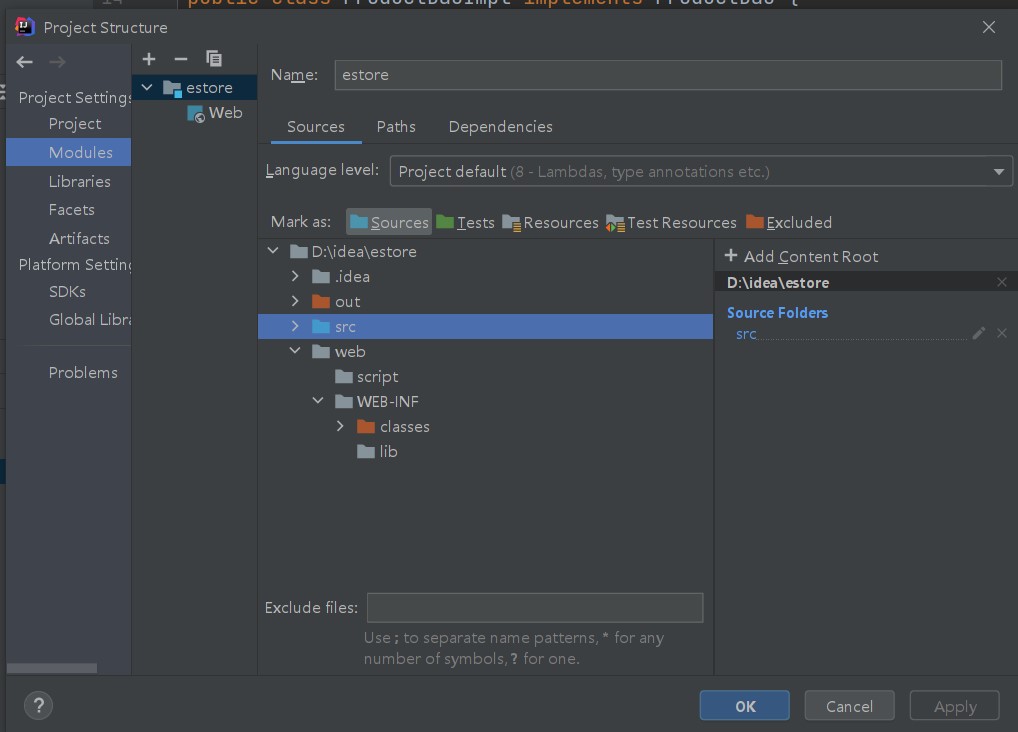Select the WEB-INF folder row

coord(486,401)
